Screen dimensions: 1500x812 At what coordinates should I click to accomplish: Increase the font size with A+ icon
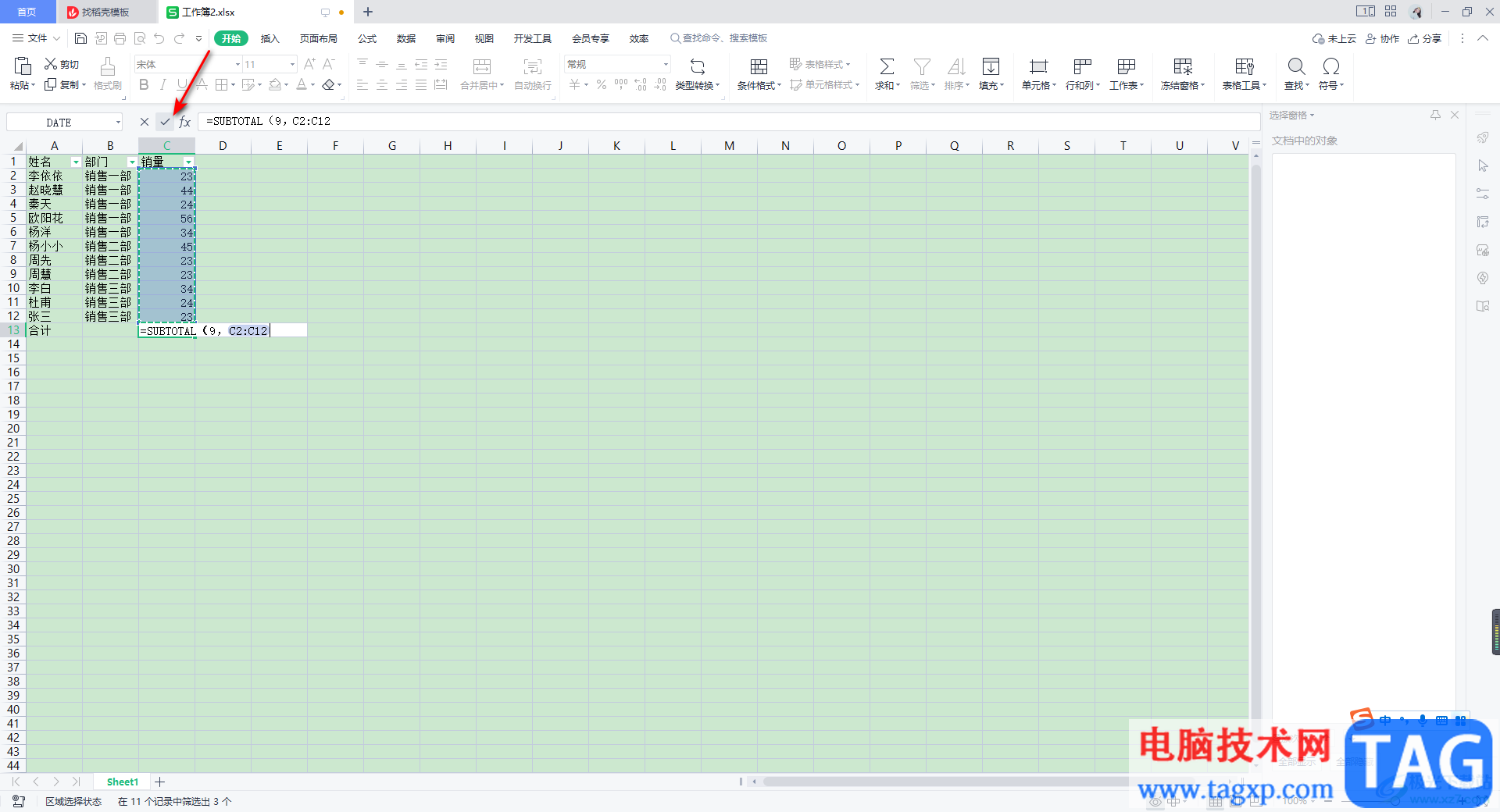tap(309, 64)
